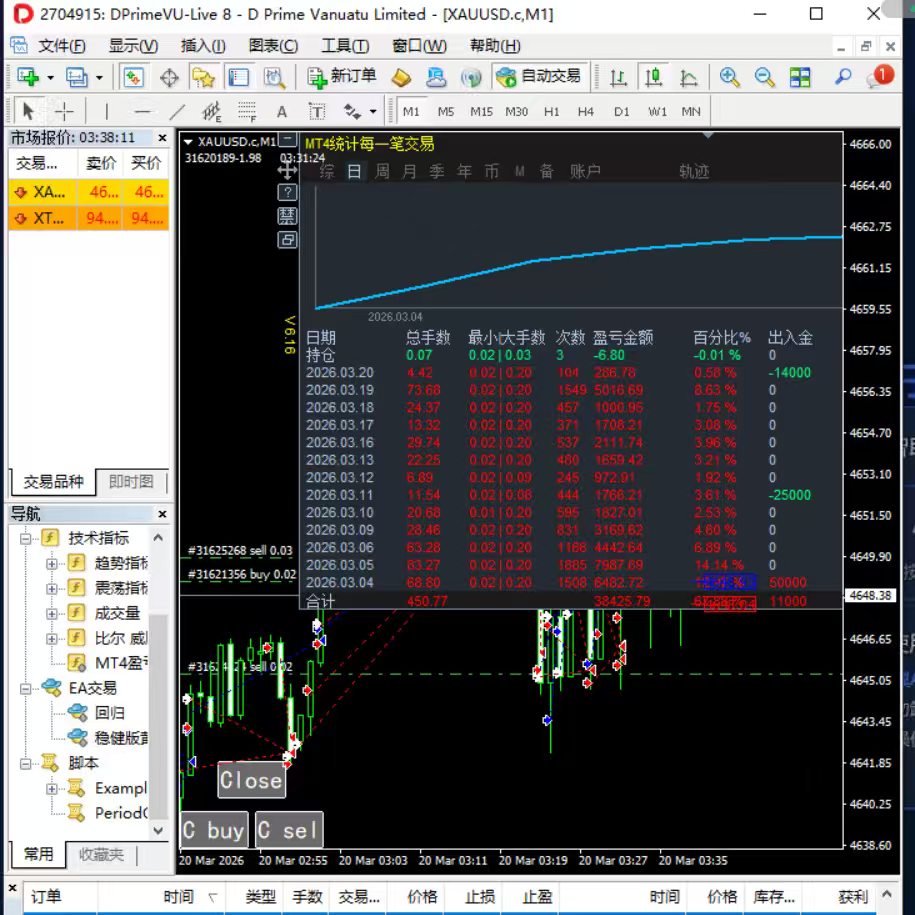The width and height of the screenshot is (915, 915).
Task: Open the profiles dropdown arrow
Action: 99,78
